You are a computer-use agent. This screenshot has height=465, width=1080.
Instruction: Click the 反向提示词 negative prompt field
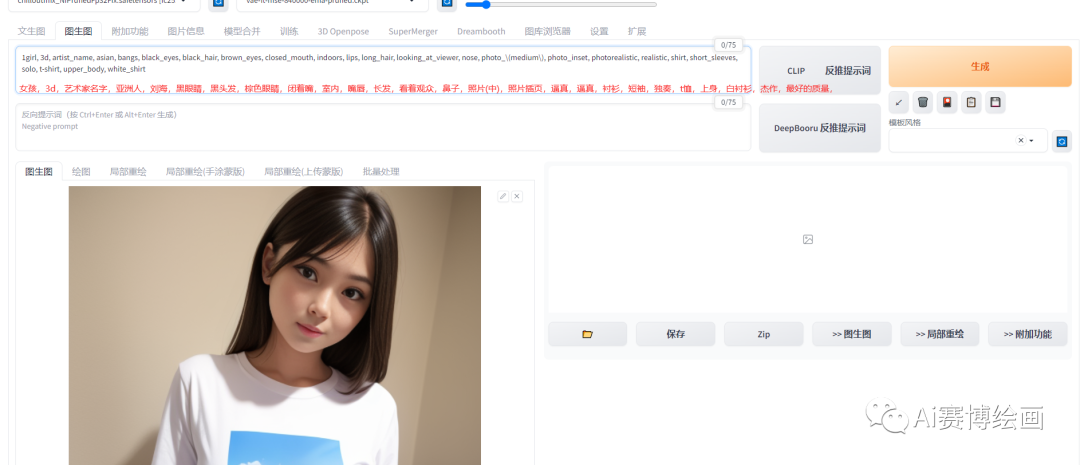[383, 127]
